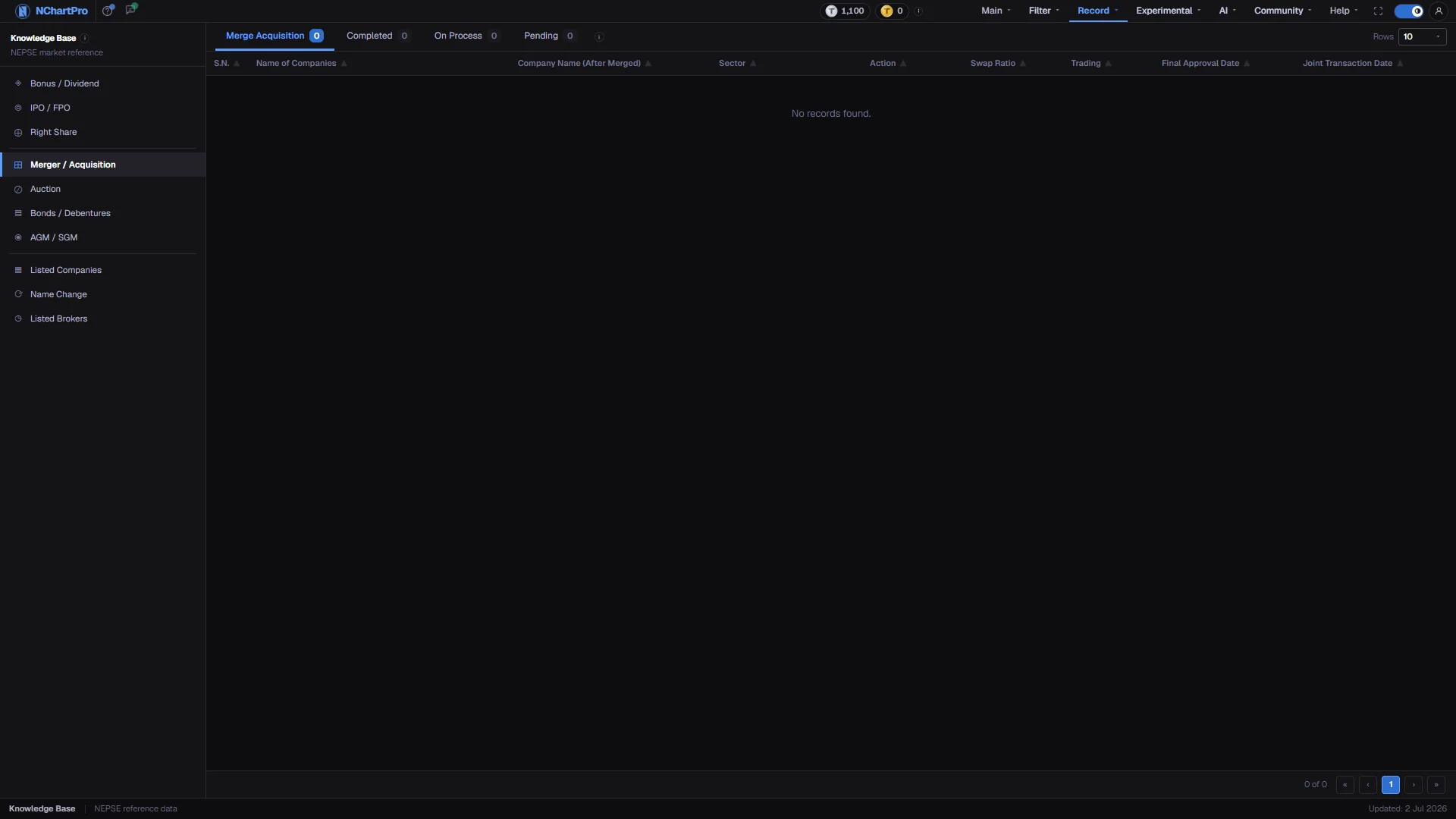Toggle the theme switch in header

[1409, 11]
